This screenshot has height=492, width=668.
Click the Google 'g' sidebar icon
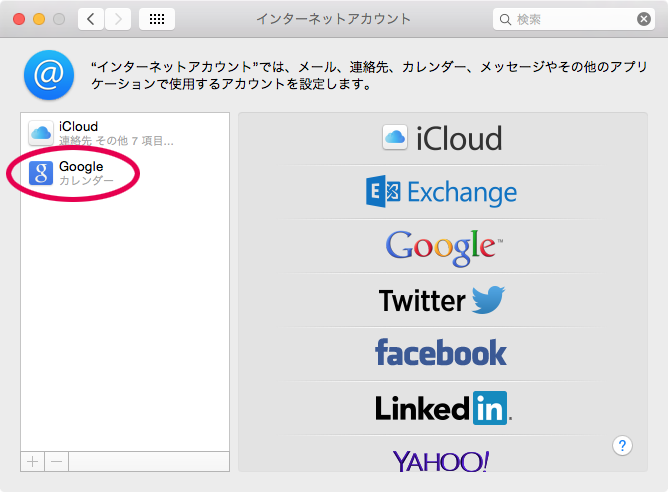pyautogui.click(x=41, y=173)
